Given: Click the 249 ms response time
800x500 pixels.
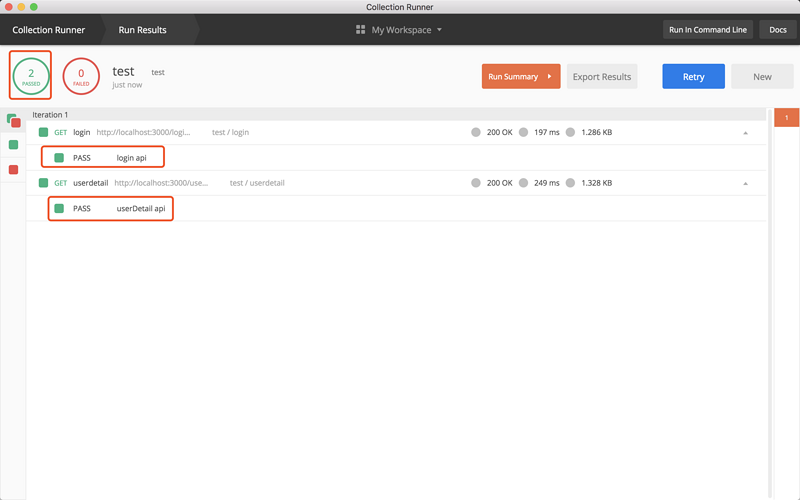Looking at the screenshot, I should point(547,183).
